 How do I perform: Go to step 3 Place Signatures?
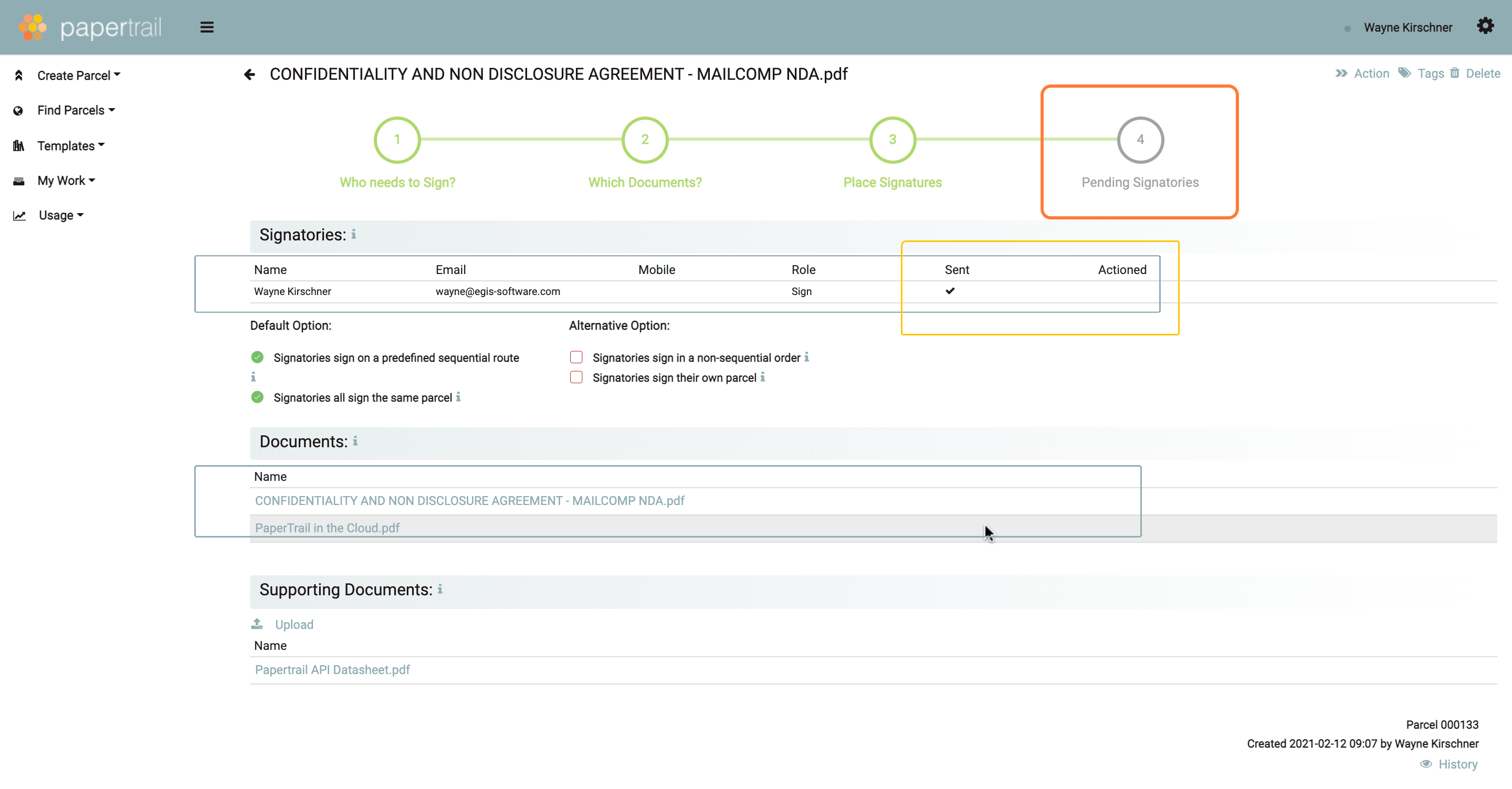[x=892, y=140]
